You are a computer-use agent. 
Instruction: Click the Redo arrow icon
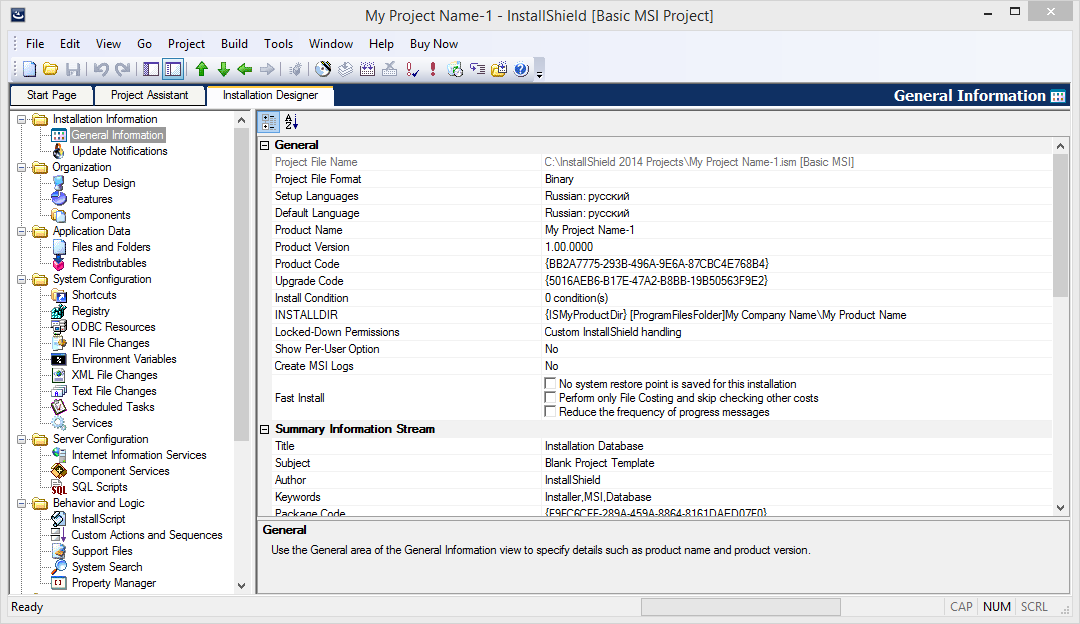123,69
